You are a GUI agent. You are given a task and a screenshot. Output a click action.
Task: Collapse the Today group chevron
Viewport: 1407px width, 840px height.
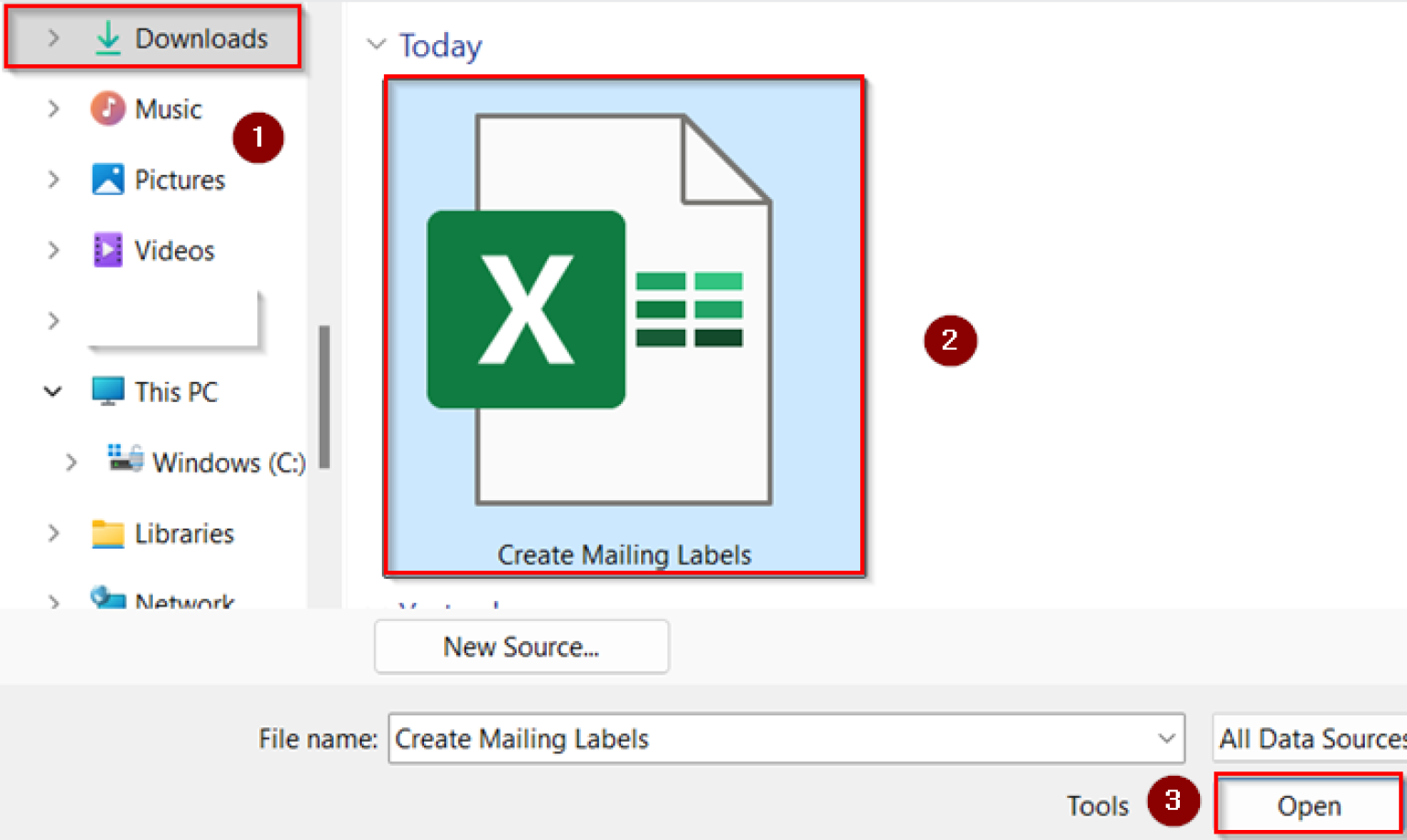click(x=377, y=45)
